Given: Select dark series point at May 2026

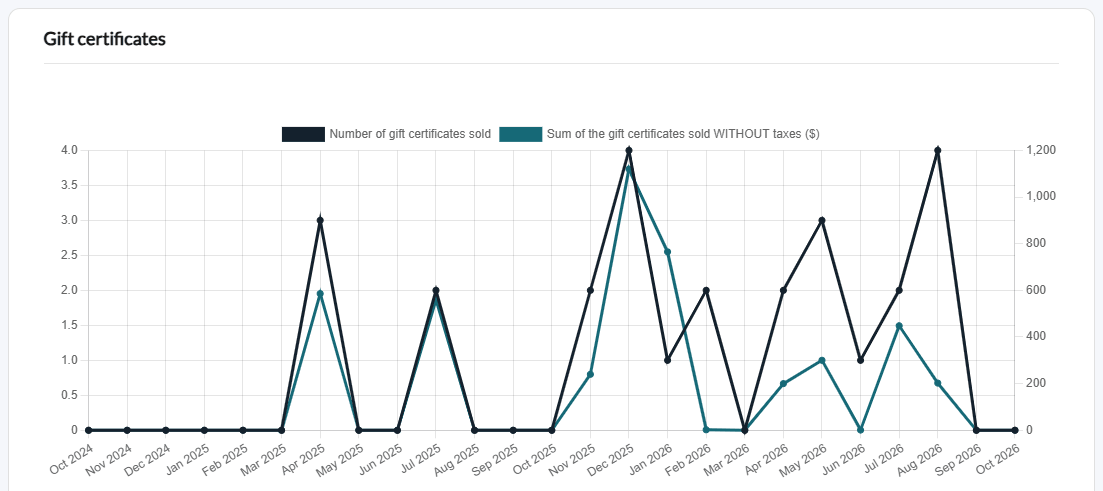Looking at the screenshot, I should [822, 220].
